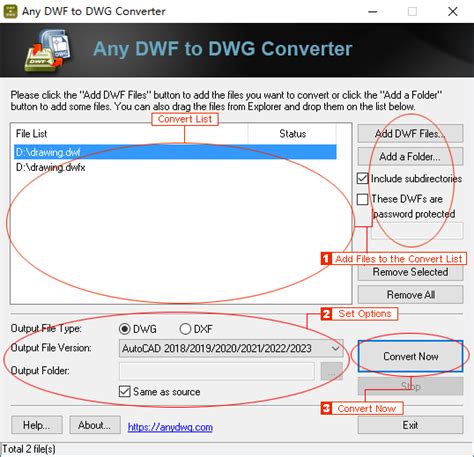Click the Add DWF Files button
The image size is (474, 457).
(410, 134)
